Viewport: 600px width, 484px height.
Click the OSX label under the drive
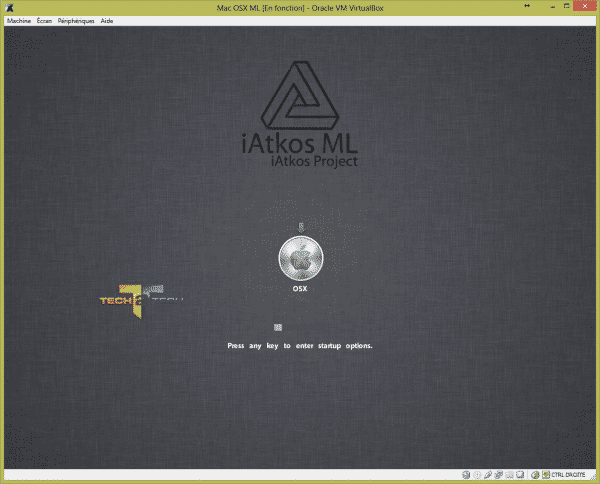(300, 288)
